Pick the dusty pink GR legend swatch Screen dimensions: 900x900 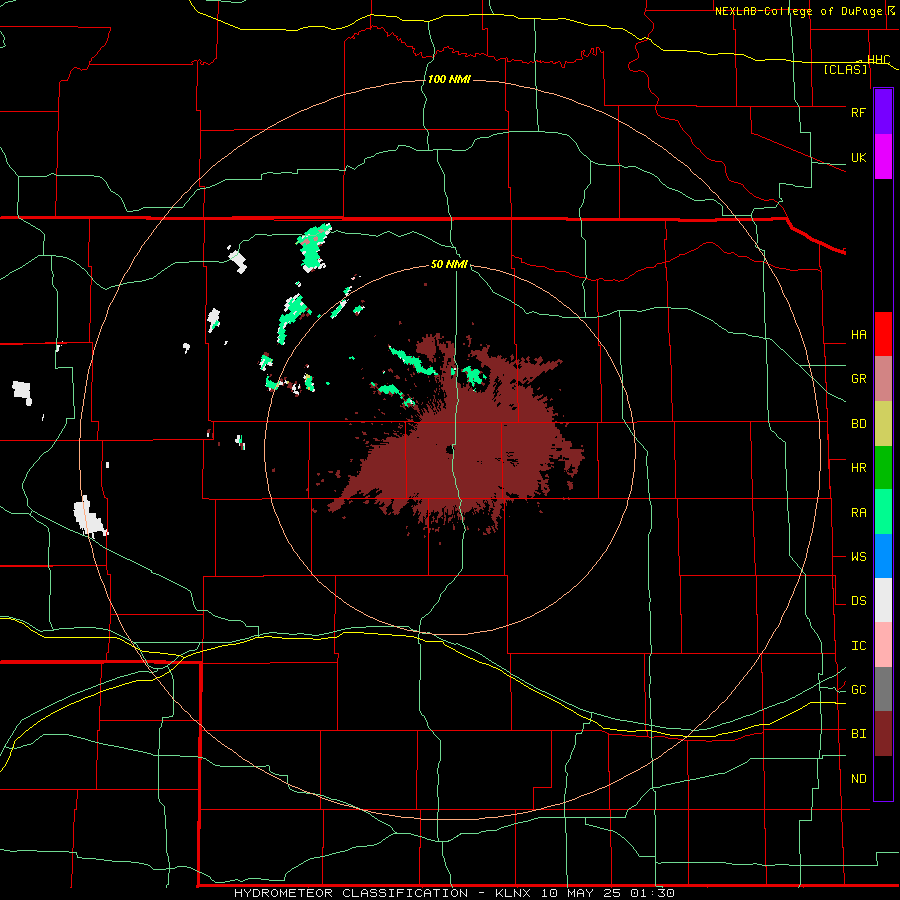[883, 378]
